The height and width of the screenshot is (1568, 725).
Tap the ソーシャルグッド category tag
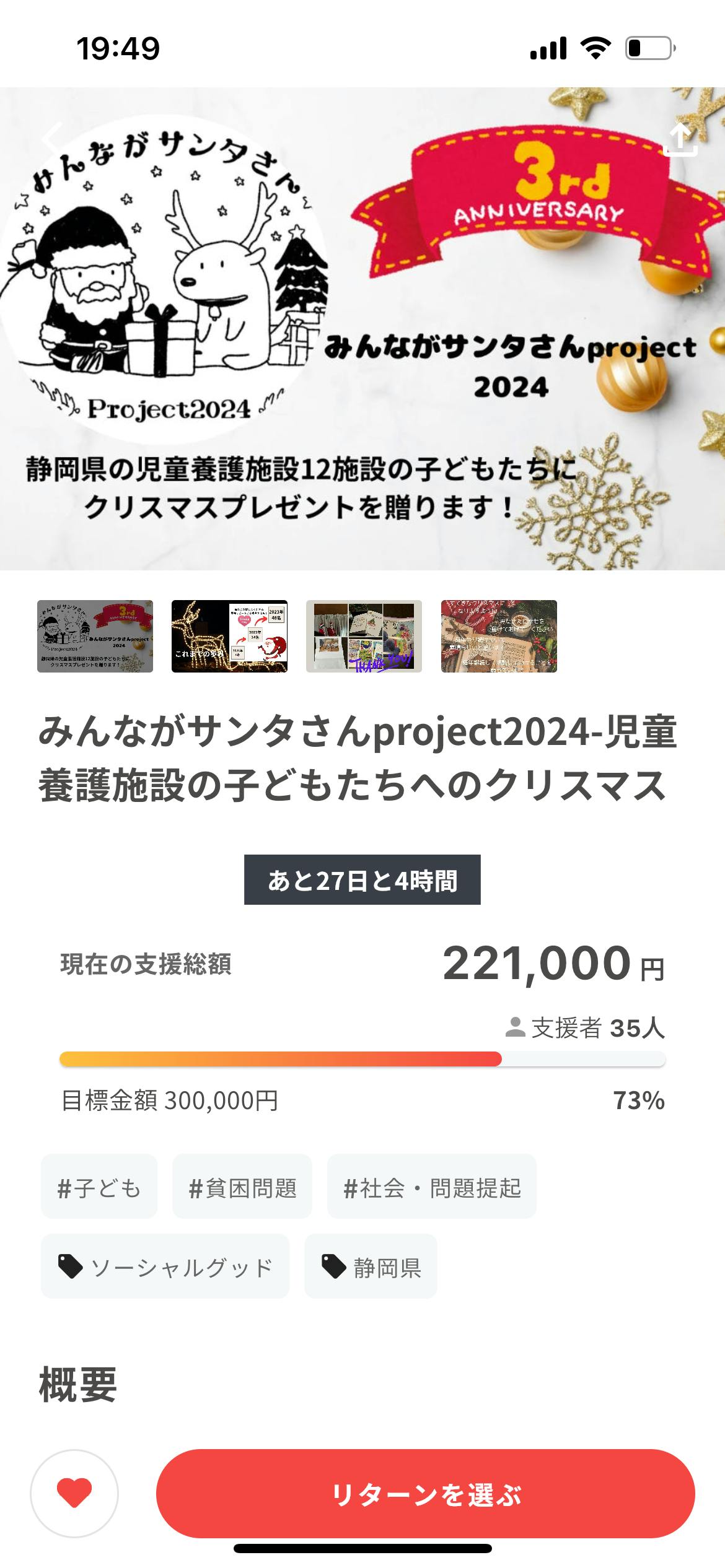(165, 1268)
